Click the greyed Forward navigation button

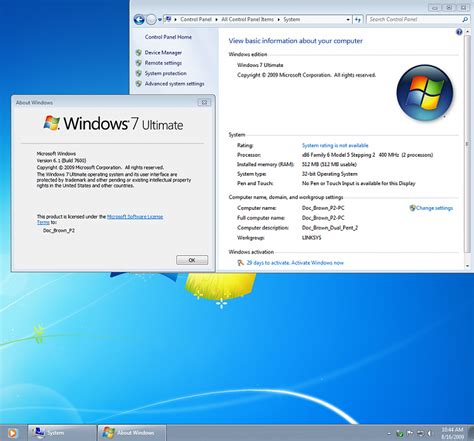pyautogui.click(x=151, y=20)
